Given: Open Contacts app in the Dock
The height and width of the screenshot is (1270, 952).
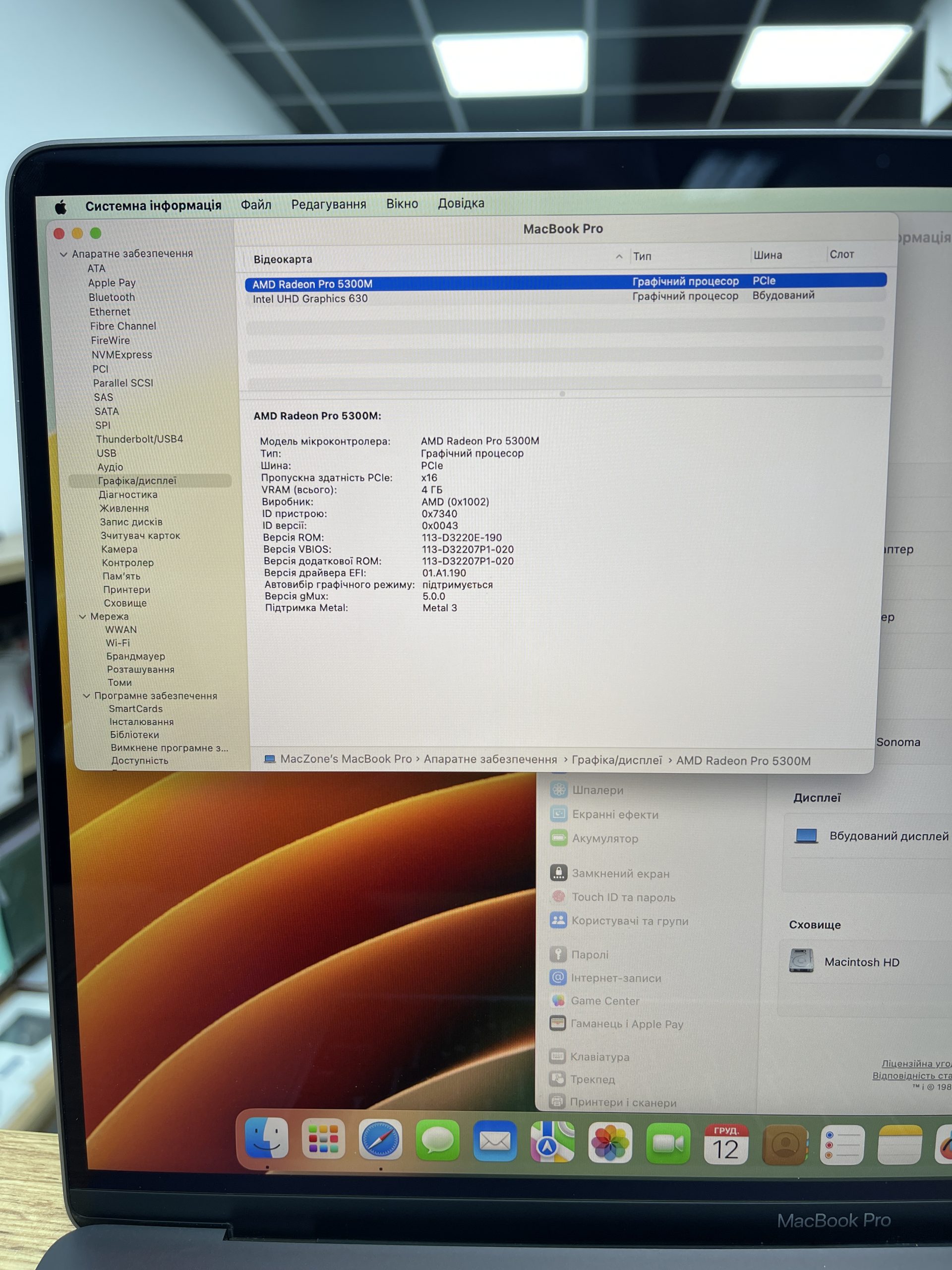Looking at the screenshot, I should tap(784, 1145).
